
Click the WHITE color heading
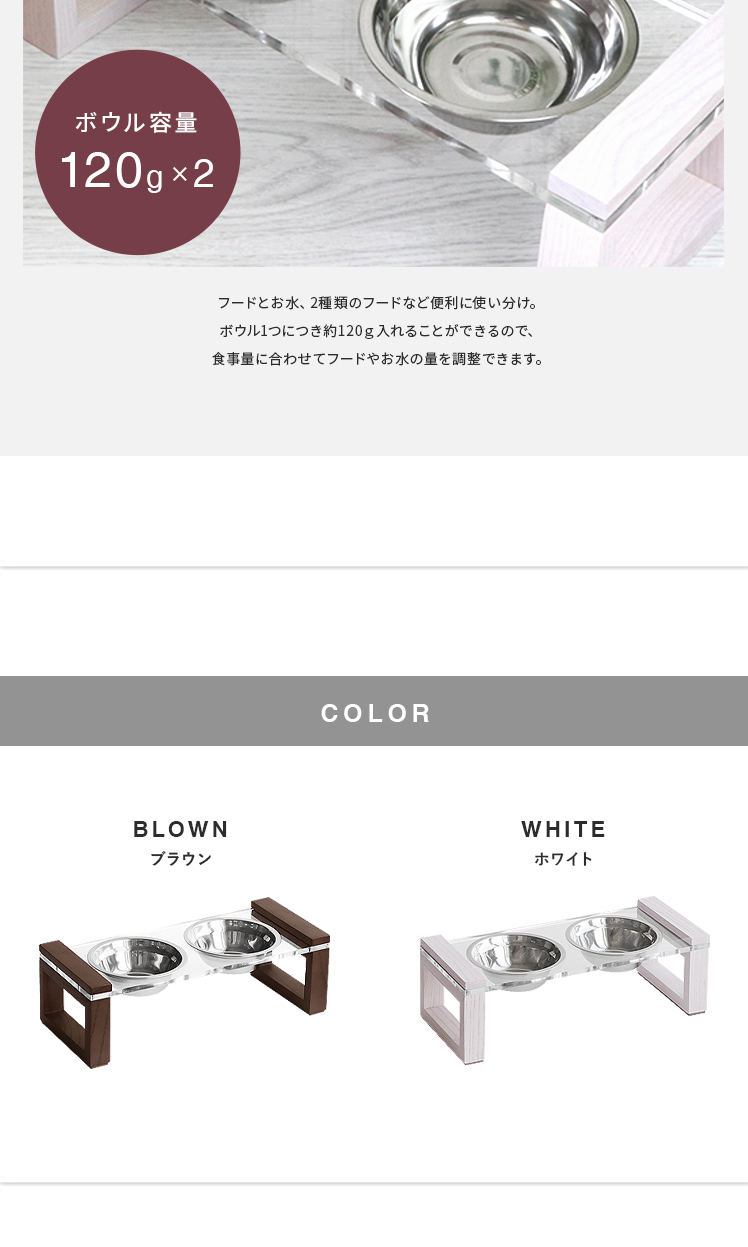coord(564,829)
